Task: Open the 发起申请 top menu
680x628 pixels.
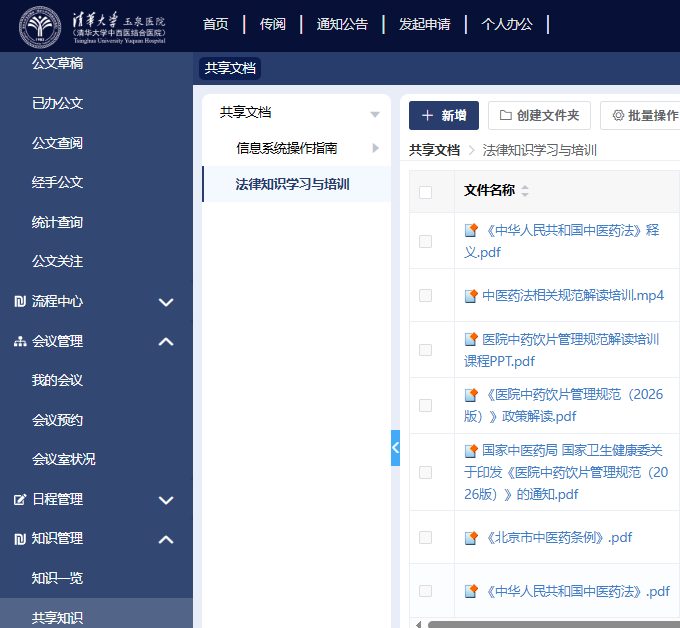Action: (425, 24)
